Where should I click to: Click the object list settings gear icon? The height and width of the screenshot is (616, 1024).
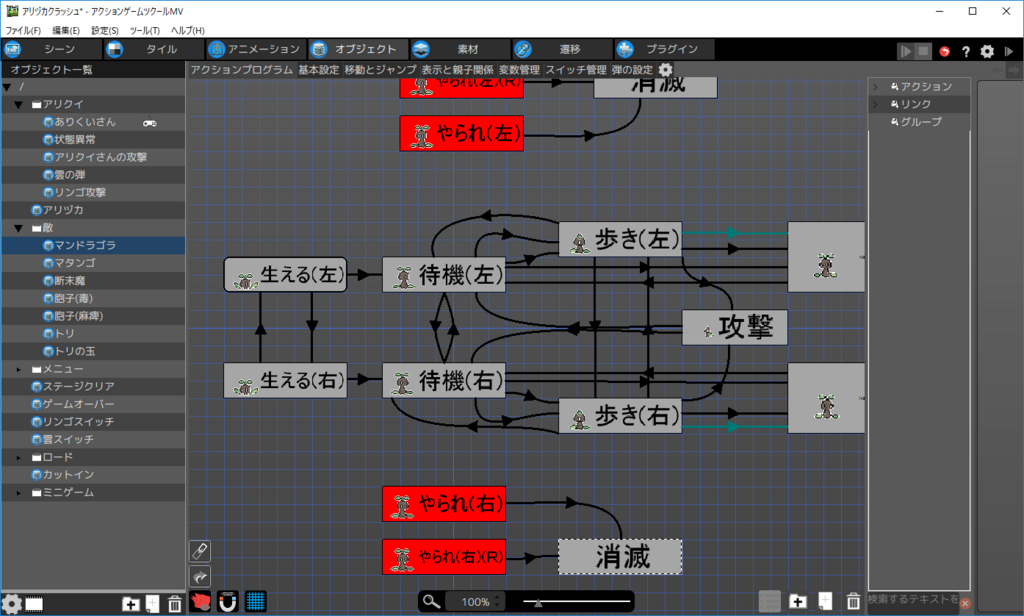click(11, 604)
